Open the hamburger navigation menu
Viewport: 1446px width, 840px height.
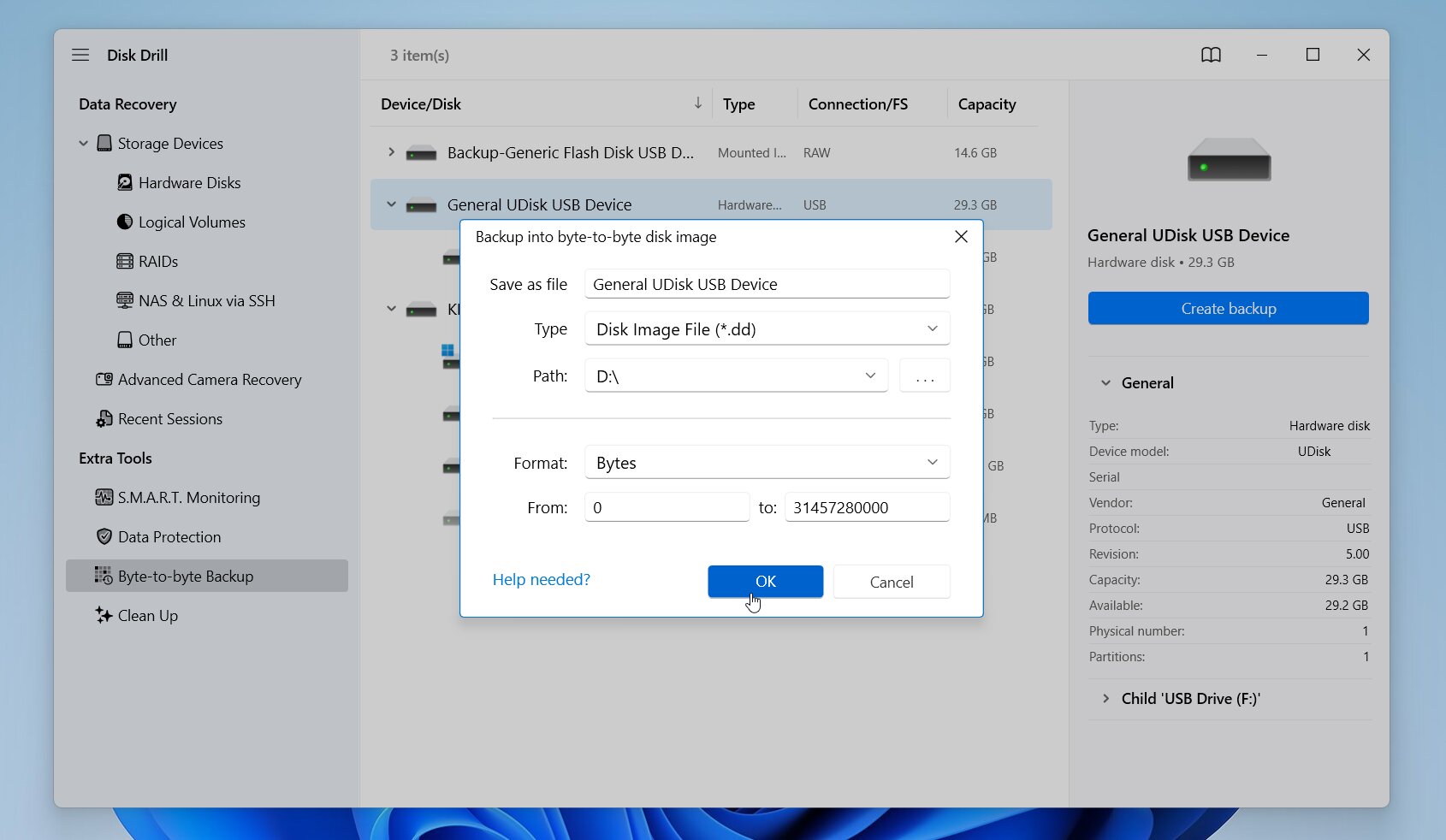click(x=80, y=55)
